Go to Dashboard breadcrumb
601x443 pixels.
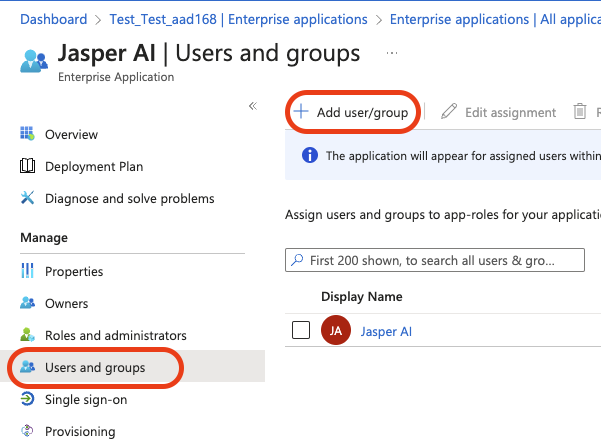[53, 19]
